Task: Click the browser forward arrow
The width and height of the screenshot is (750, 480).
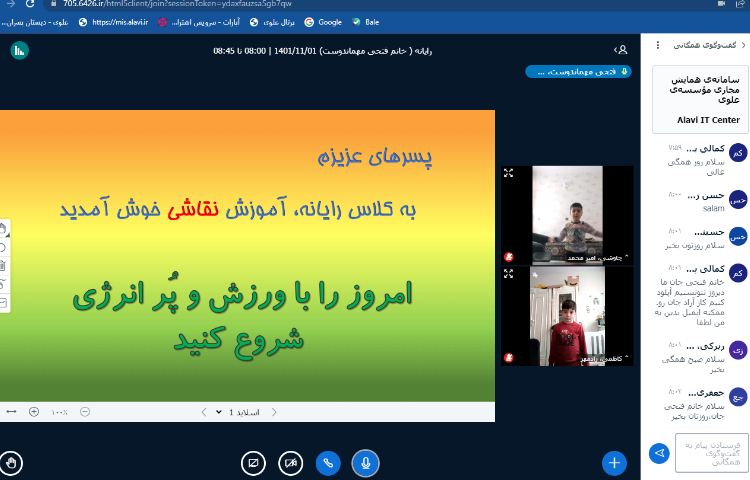Action: pos(10,4)
